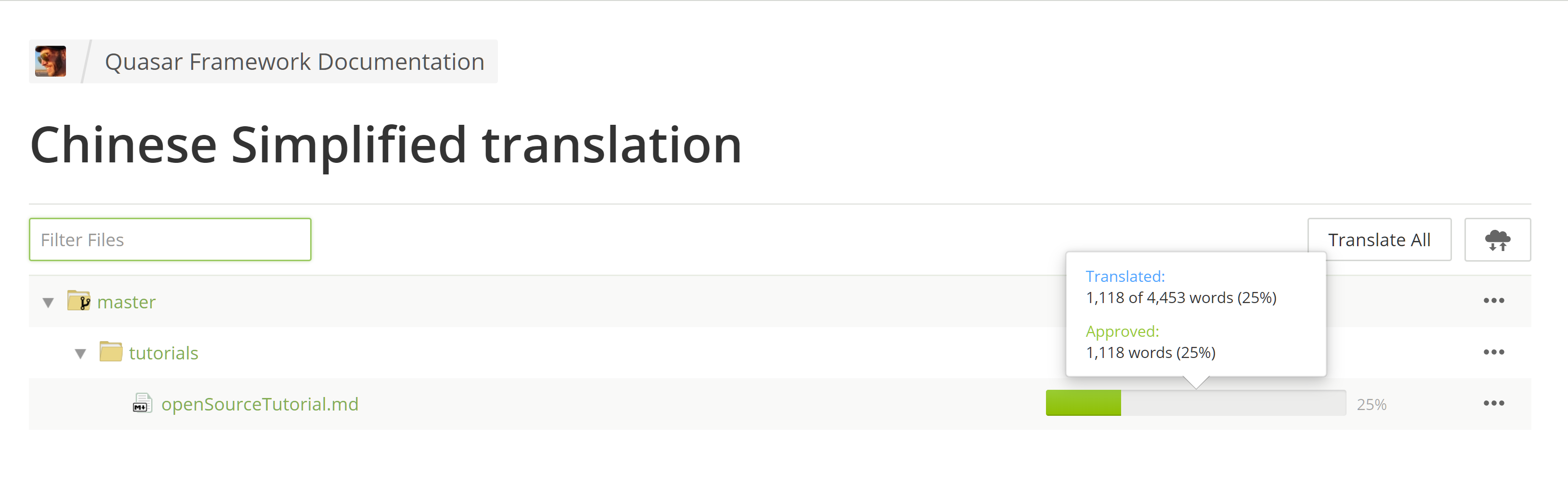The height and width of the screenshot is (477, 1568).
Task: Click the master branch folder icon
Action: coord(78,300)
